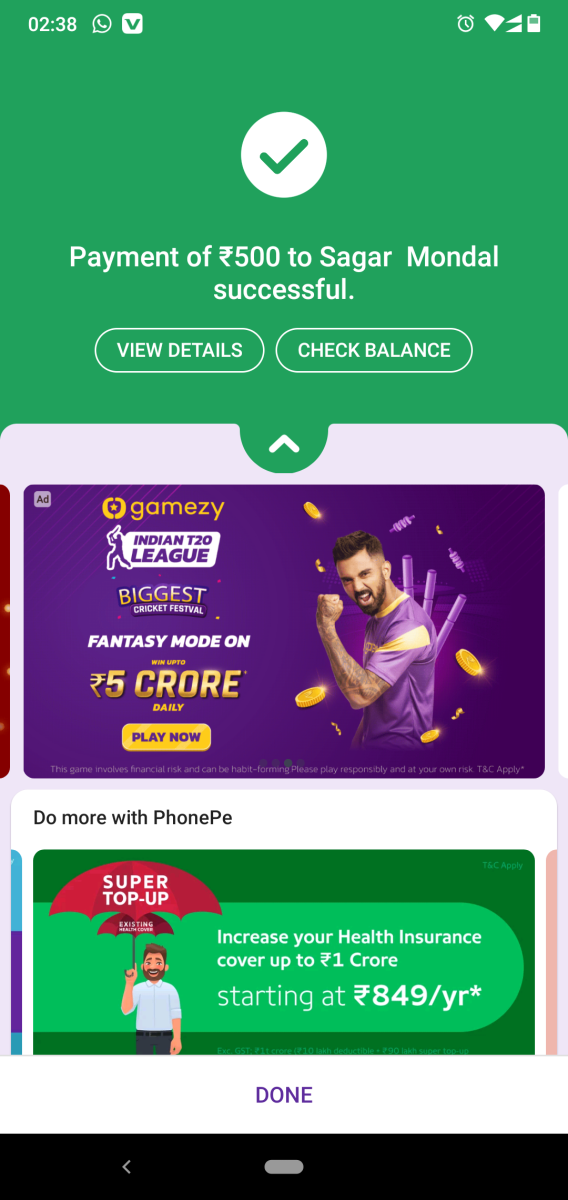Viewport: 568px width, 1200px height.
Task: Tap PLAY NOW on gamezy ad
Action: point(166,737)
